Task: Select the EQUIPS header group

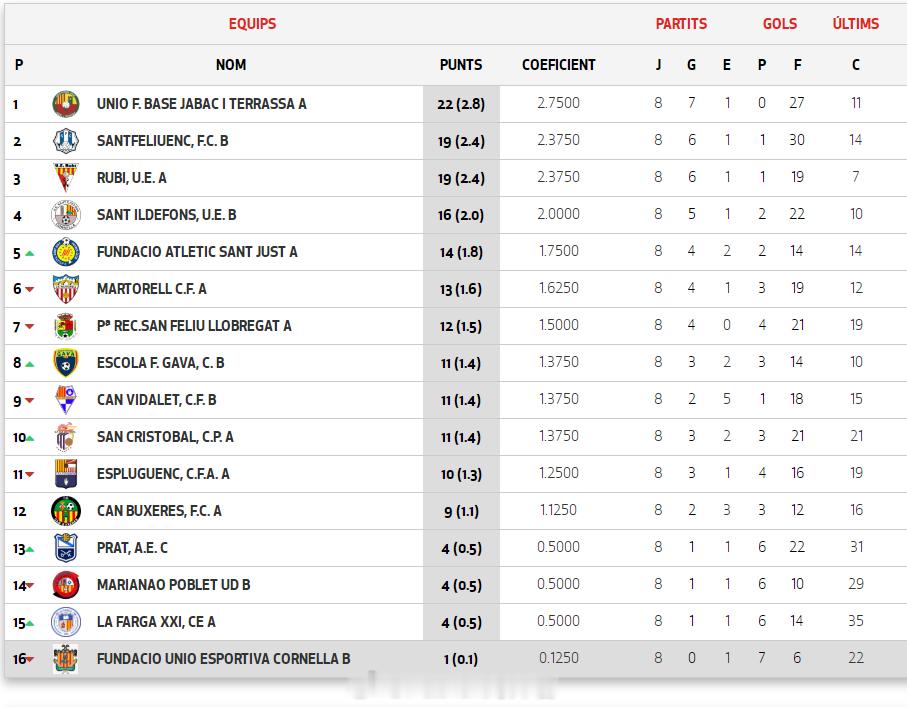Action: coord(252,24)
